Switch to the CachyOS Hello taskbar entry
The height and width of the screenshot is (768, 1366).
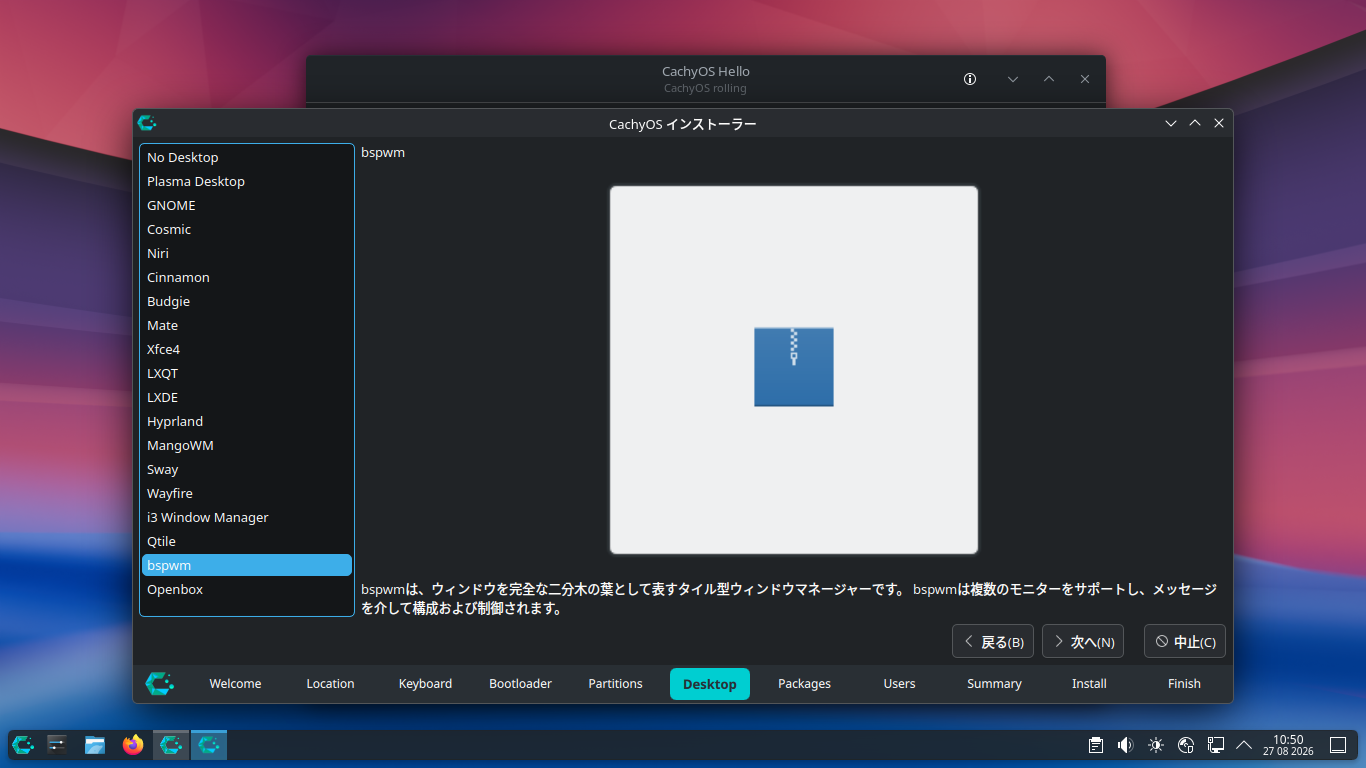pyautogui.click(x=171, y=744)
